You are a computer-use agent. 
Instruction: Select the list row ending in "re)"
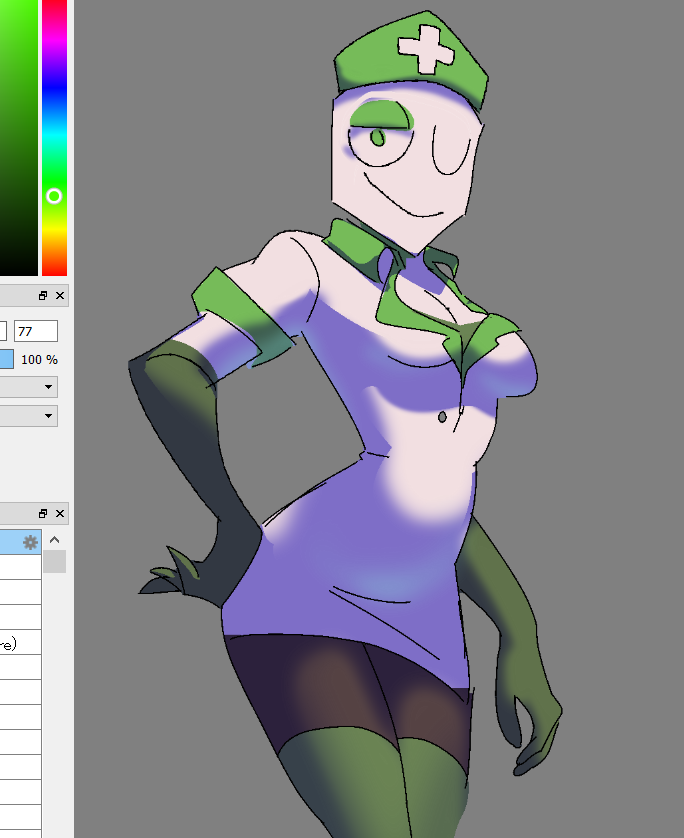[20, 642]
